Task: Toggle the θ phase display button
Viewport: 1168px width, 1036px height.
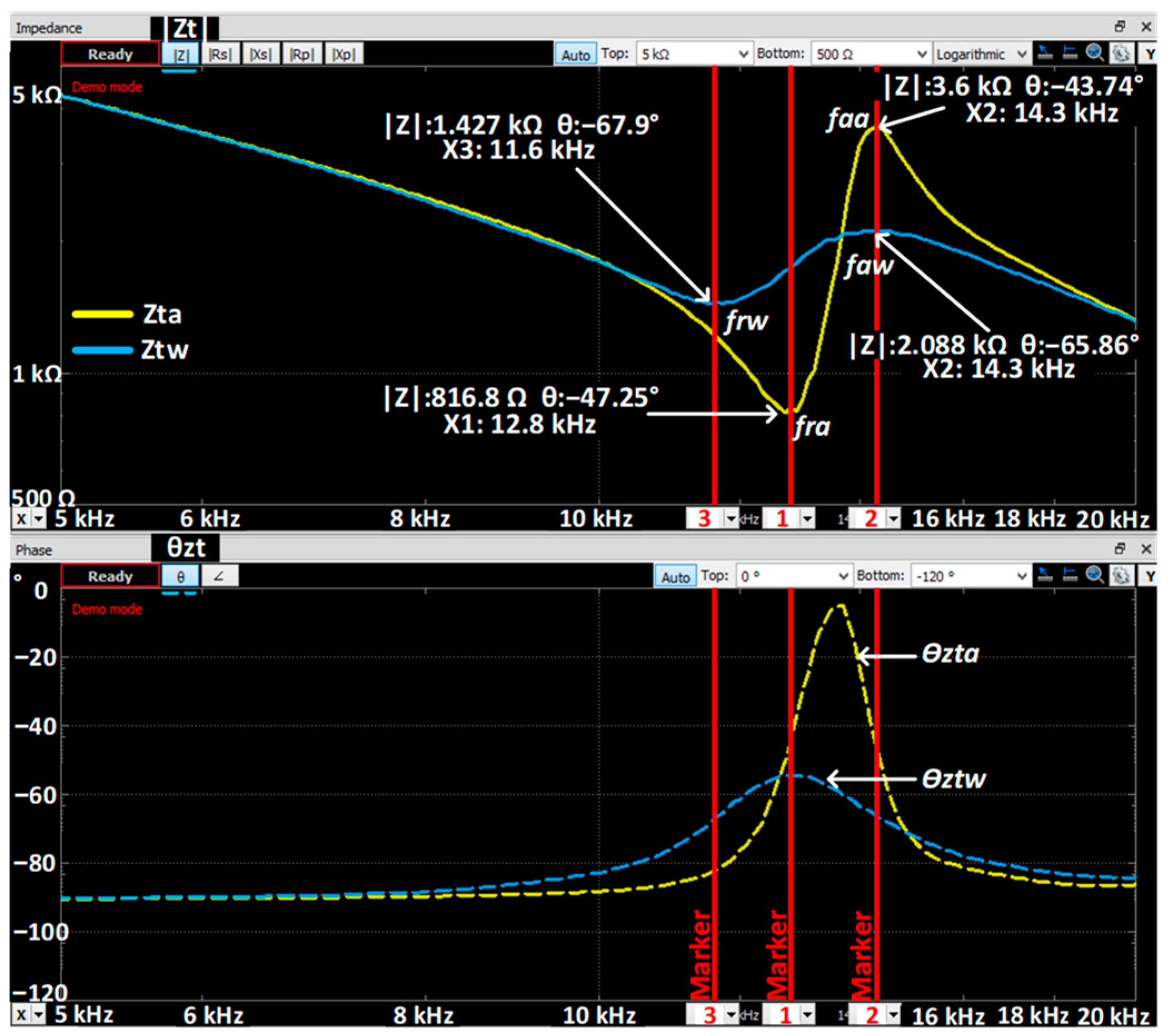Action: 181,576
